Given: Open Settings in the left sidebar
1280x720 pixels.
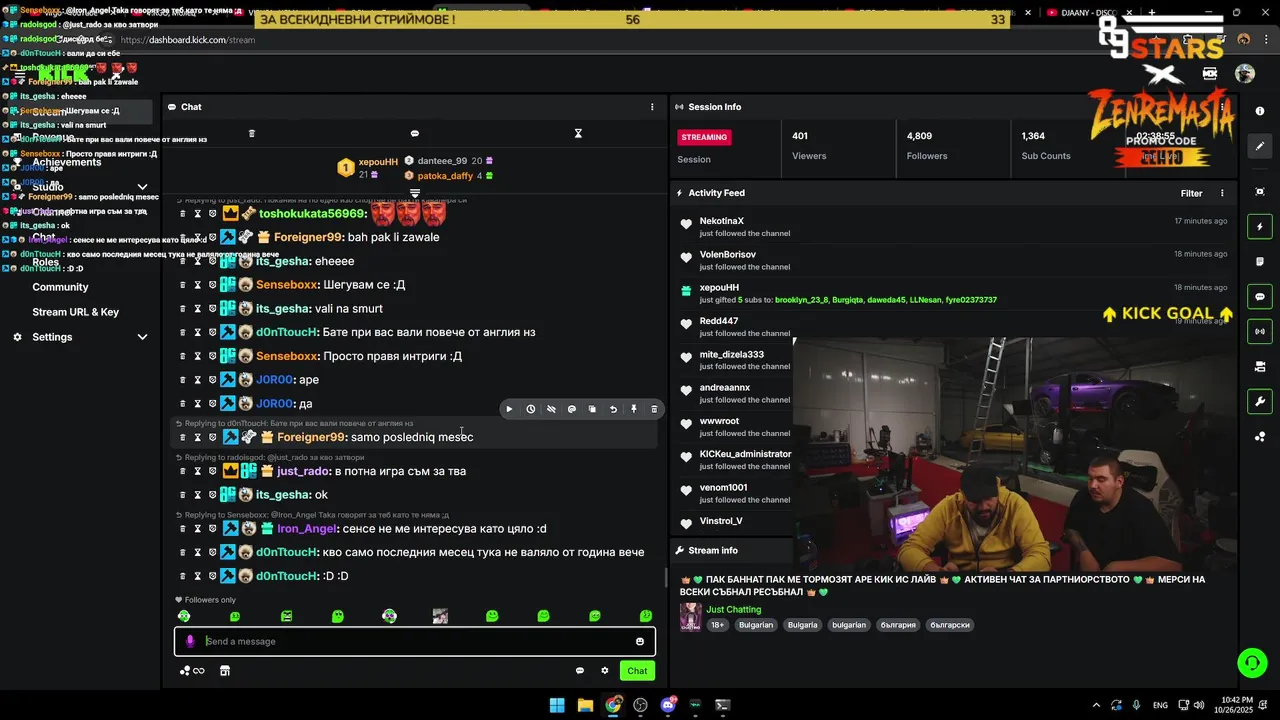Looking at the screenshot, I should pos(52,337).
